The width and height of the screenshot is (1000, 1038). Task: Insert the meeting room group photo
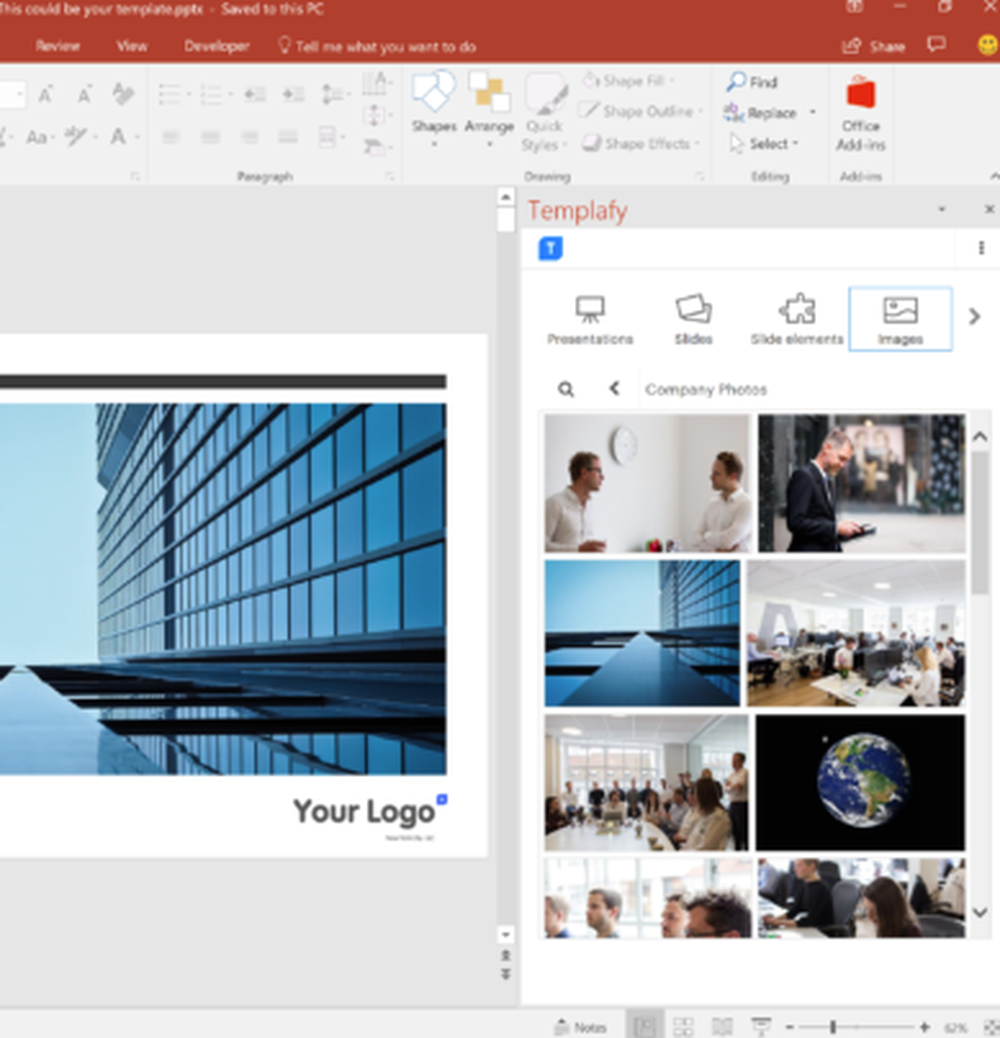point(646,782)
